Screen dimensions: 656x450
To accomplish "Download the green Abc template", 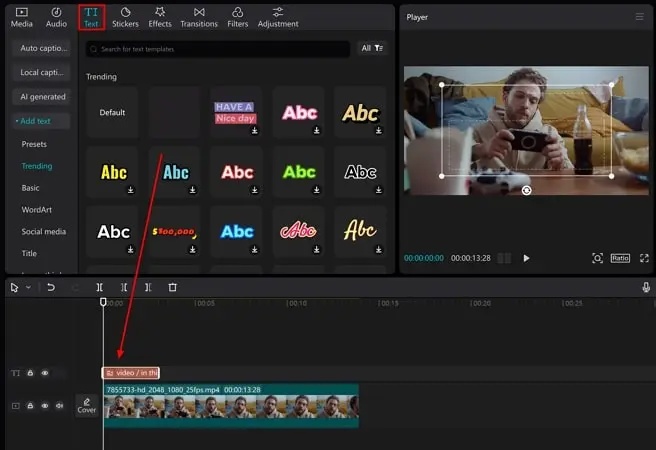I will [316, 190].
